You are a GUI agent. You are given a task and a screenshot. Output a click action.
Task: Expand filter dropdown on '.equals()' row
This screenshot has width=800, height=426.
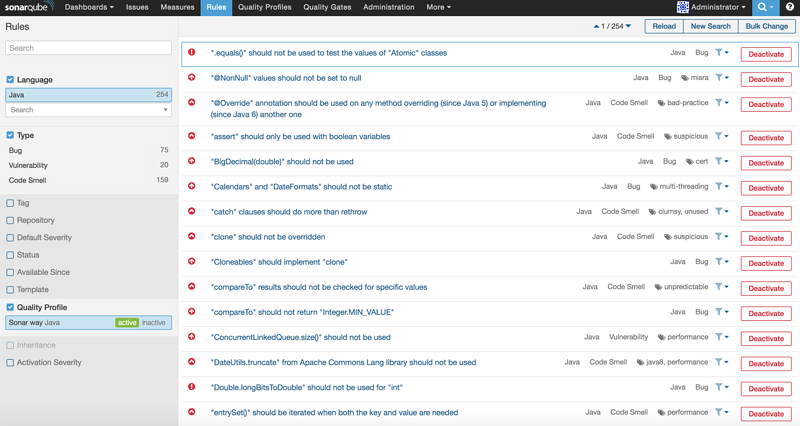coord(727,53)
